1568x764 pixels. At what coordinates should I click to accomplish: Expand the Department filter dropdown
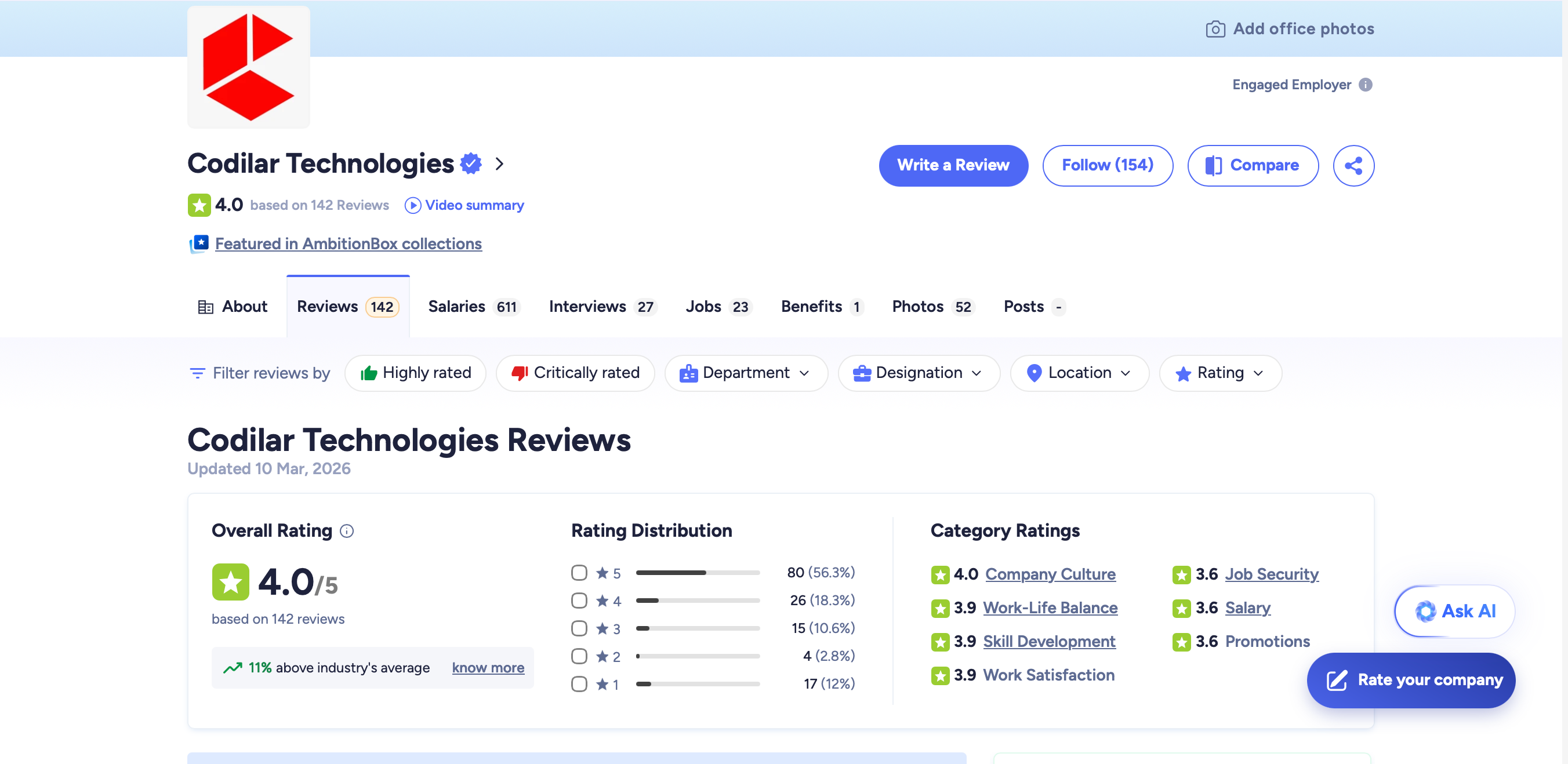pyautogui.click(x=746, y=373)
